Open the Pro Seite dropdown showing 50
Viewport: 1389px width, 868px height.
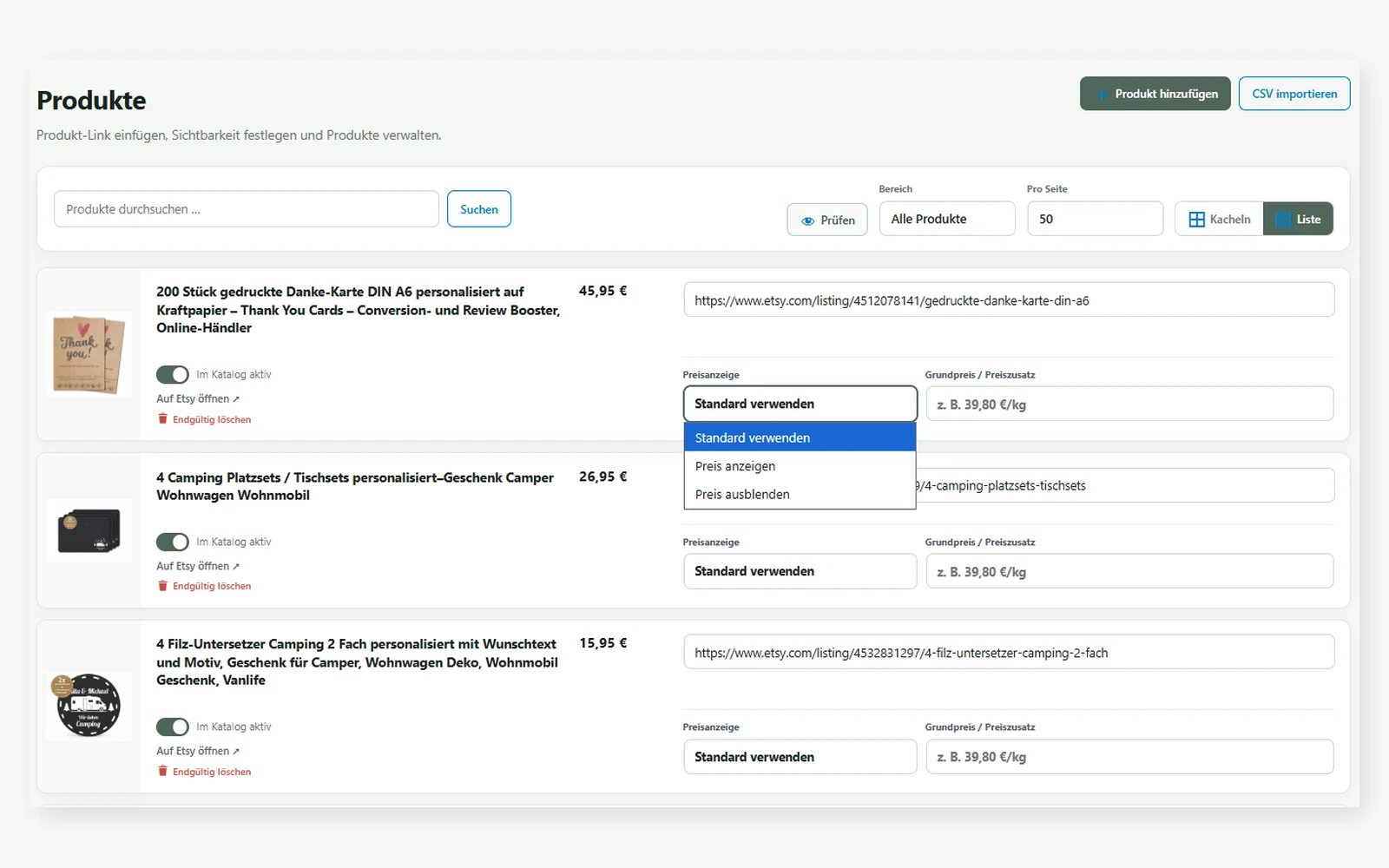[x=1095, y=219]
